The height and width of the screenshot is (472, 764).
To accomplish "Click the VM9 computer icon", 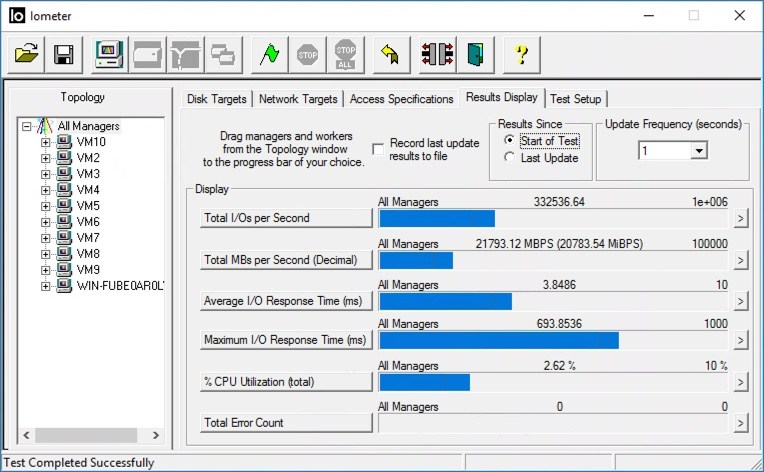I will point(64,270).
